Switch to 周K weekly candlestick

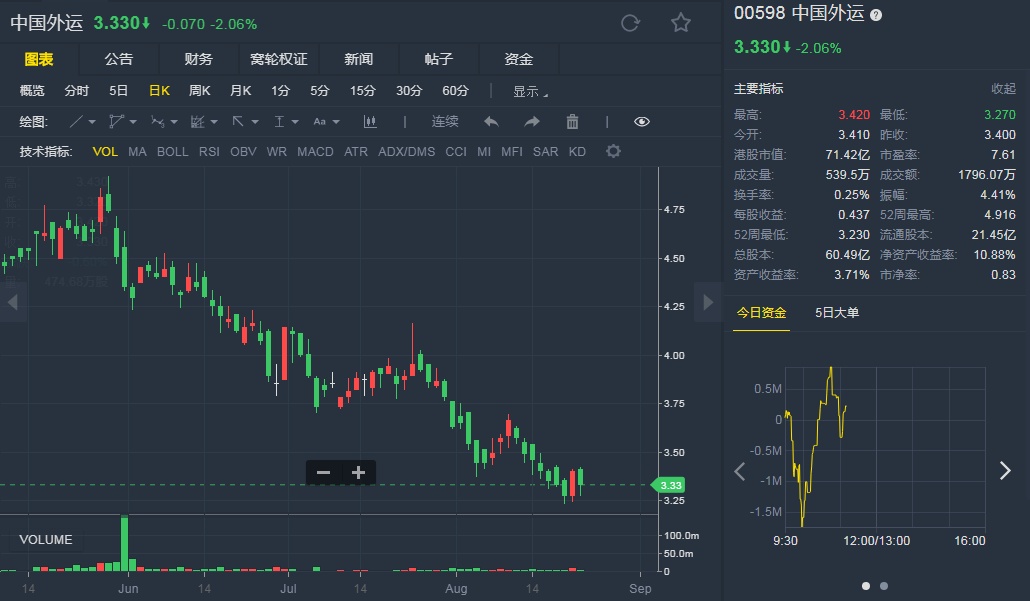(200, 91)
